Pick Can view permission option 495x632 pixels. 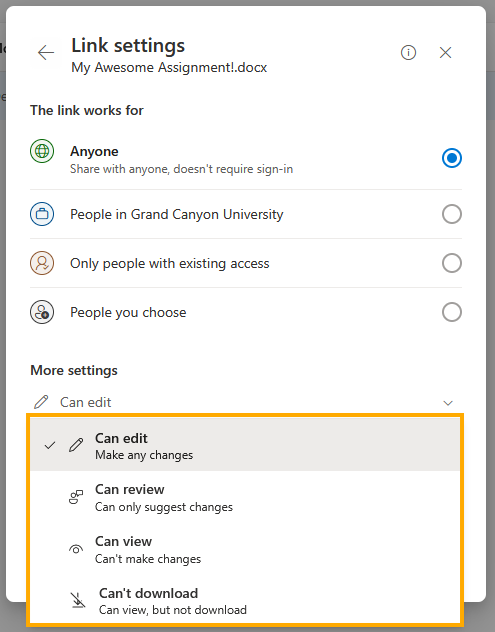click(245, 549)
